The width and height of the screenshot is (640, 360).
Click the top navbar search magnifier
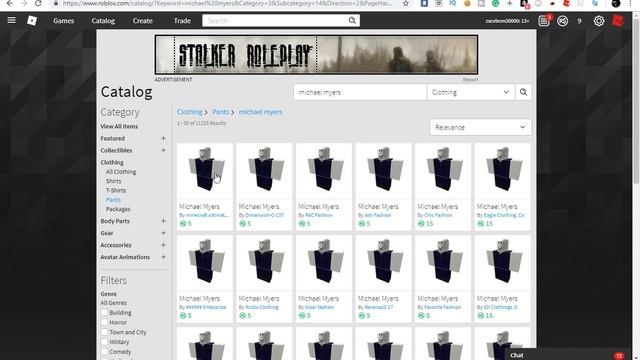tap(352, 20)
